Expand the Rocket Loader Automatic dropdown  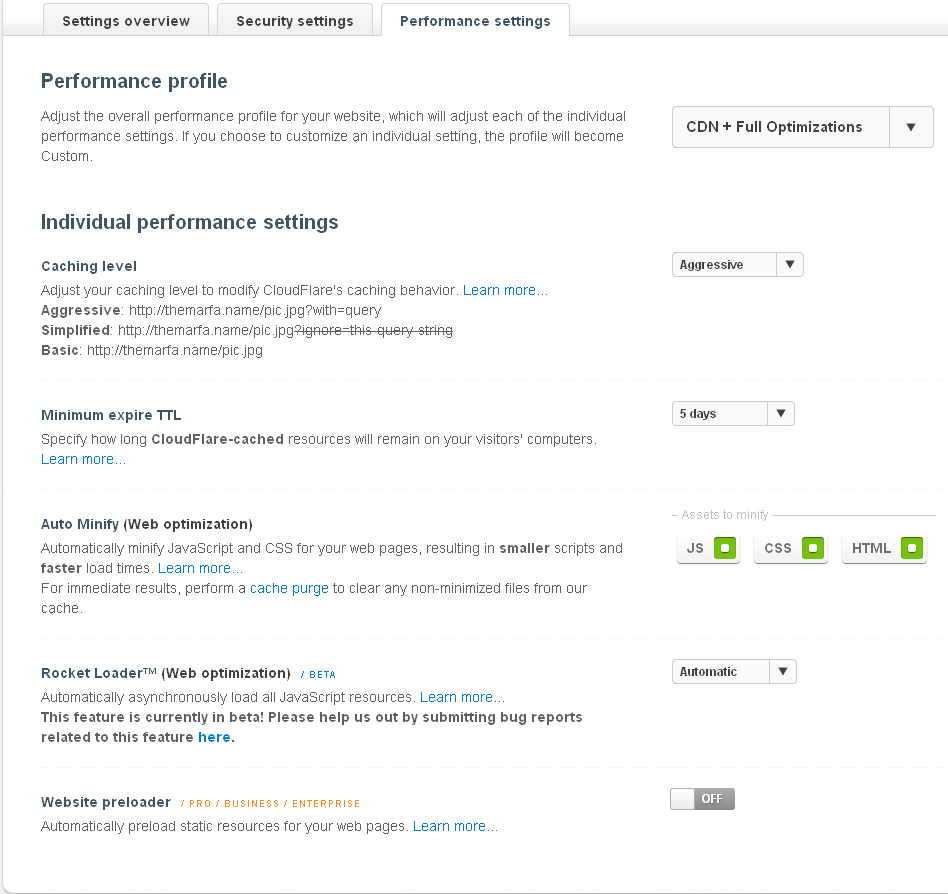(783, 672)
